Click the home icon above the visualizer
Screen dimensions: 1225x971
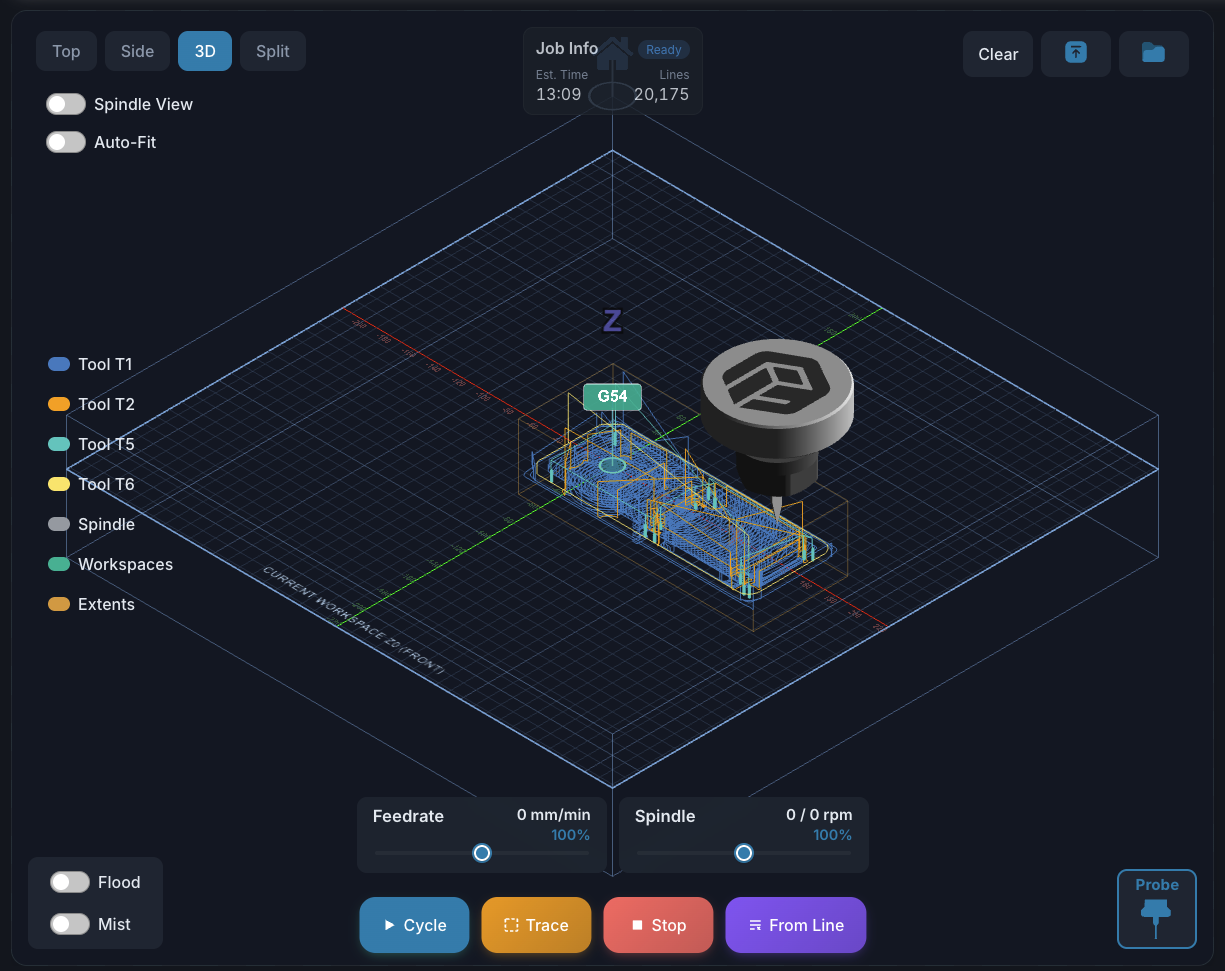point(613,53)
